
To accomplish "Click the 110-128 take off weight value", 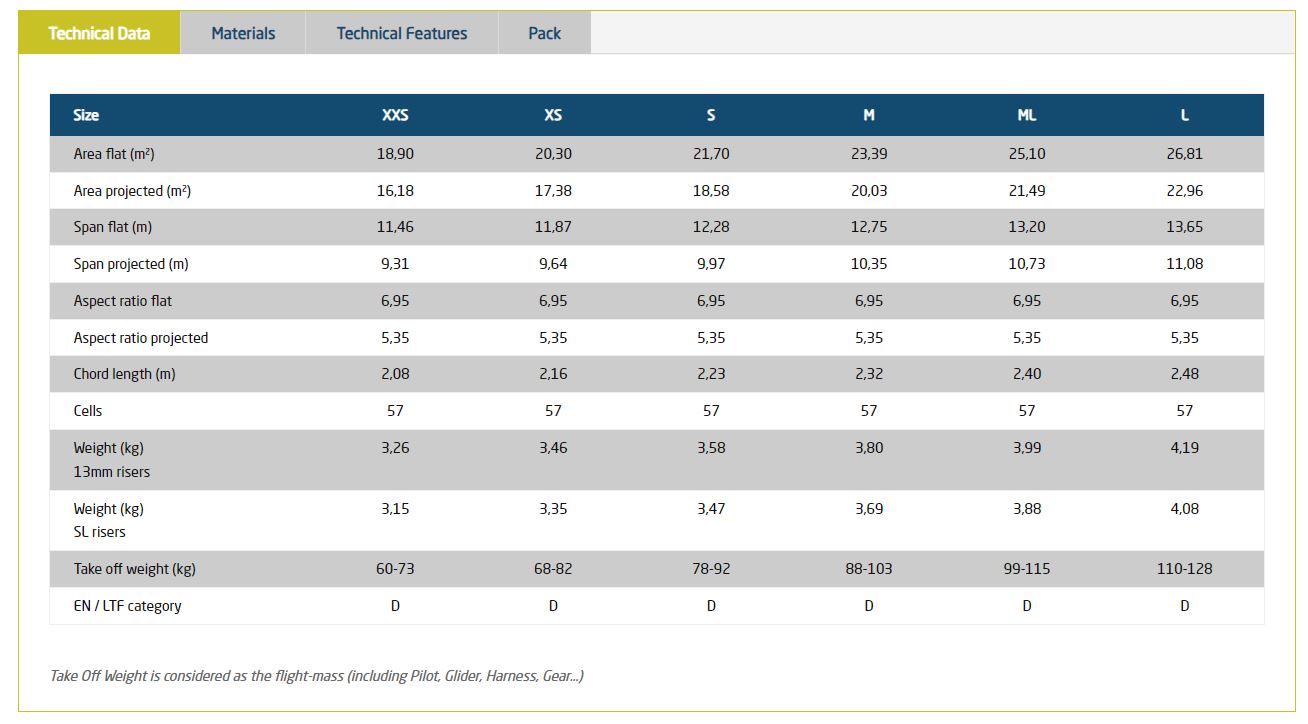I will point(1185,569).
